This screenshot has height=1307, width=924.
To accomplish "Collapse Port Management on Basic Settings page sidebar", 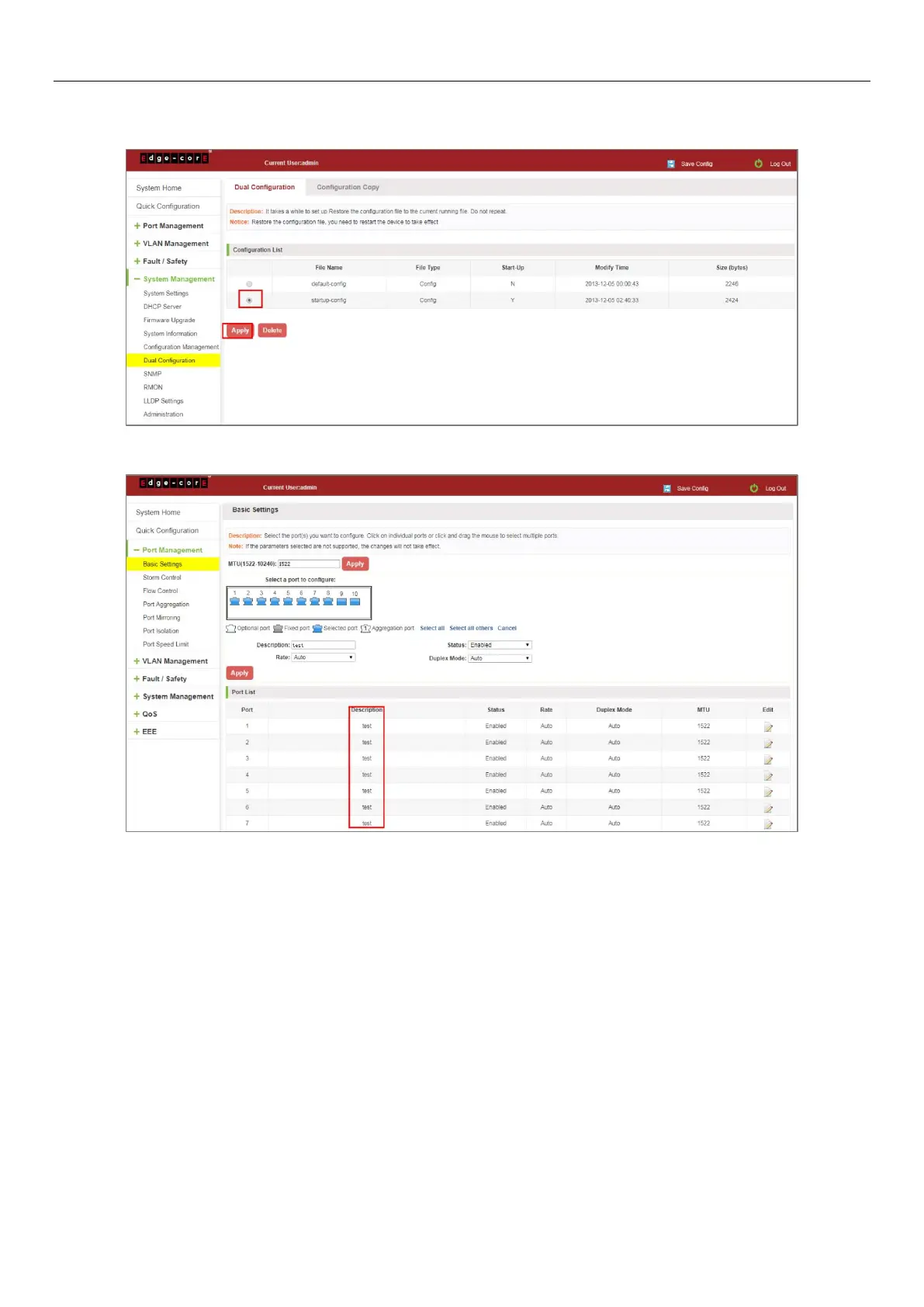I will 168,550.
